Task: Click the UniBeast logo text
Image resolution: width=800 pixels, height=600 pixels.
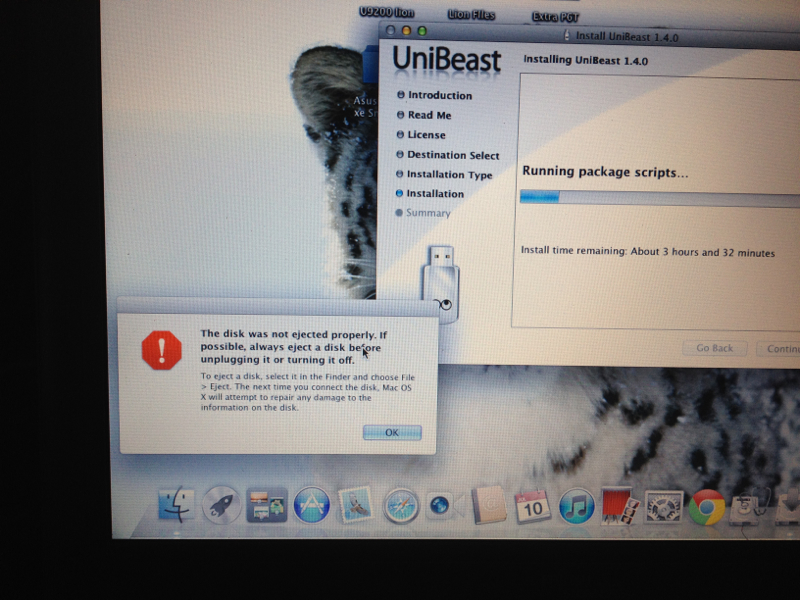Action: (447, 59)
